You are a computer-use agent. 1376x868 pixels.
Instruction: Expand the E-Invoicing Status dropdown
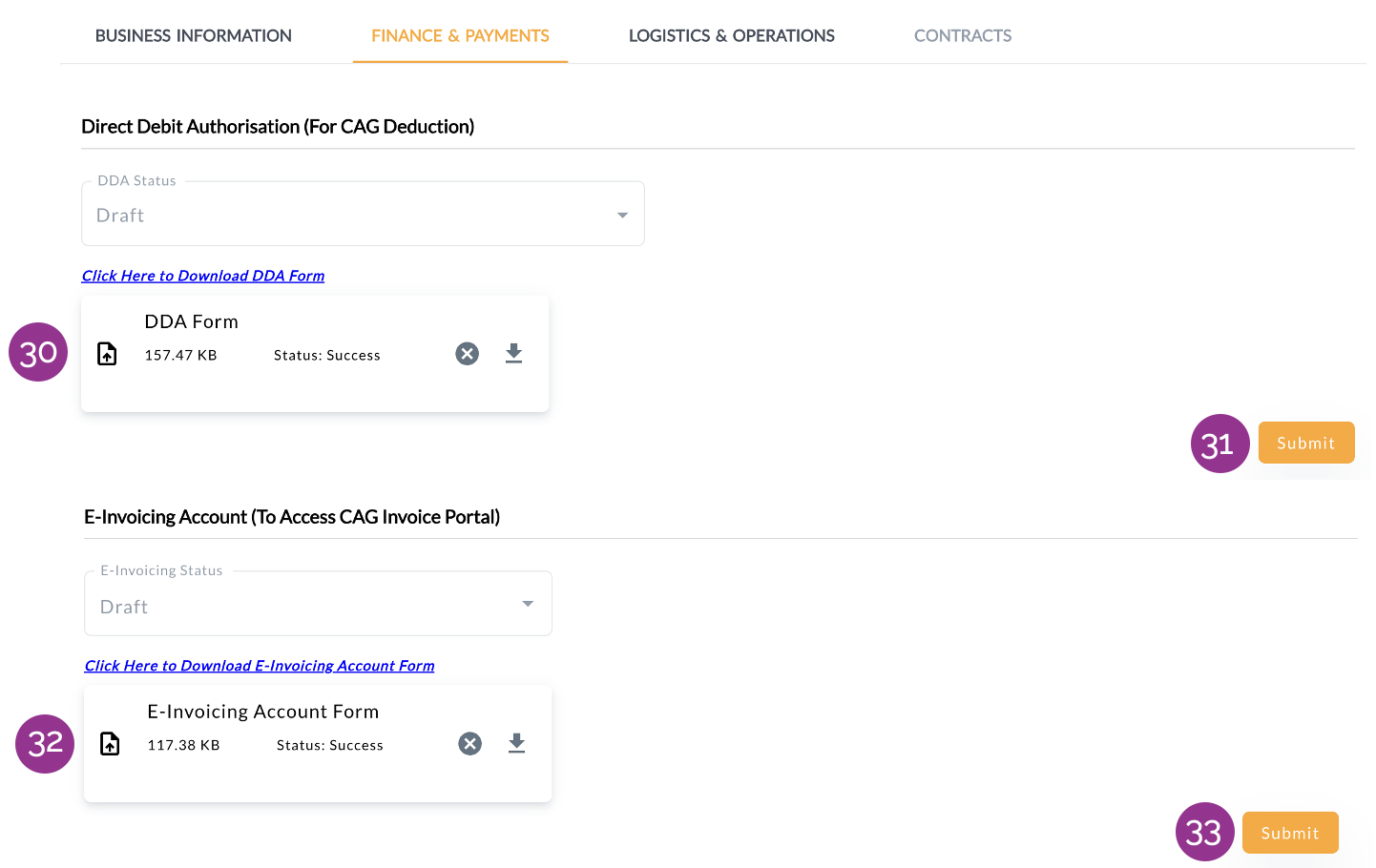(318, 605)
